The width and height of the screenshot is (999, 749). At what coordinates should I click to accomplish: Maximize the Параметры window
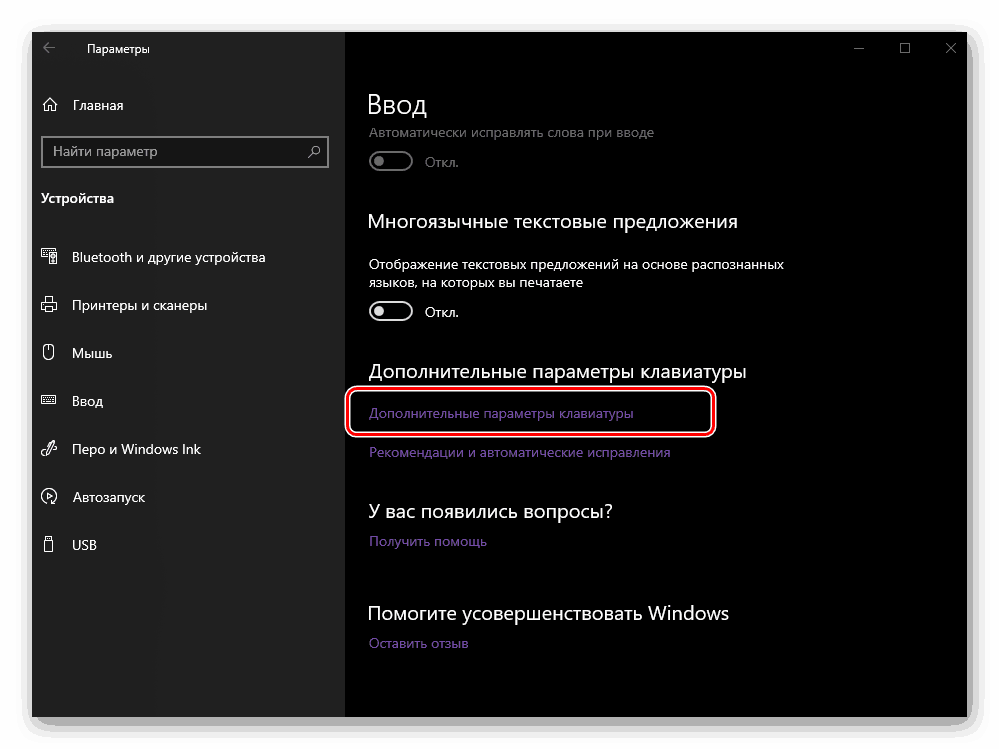point(905,48)
